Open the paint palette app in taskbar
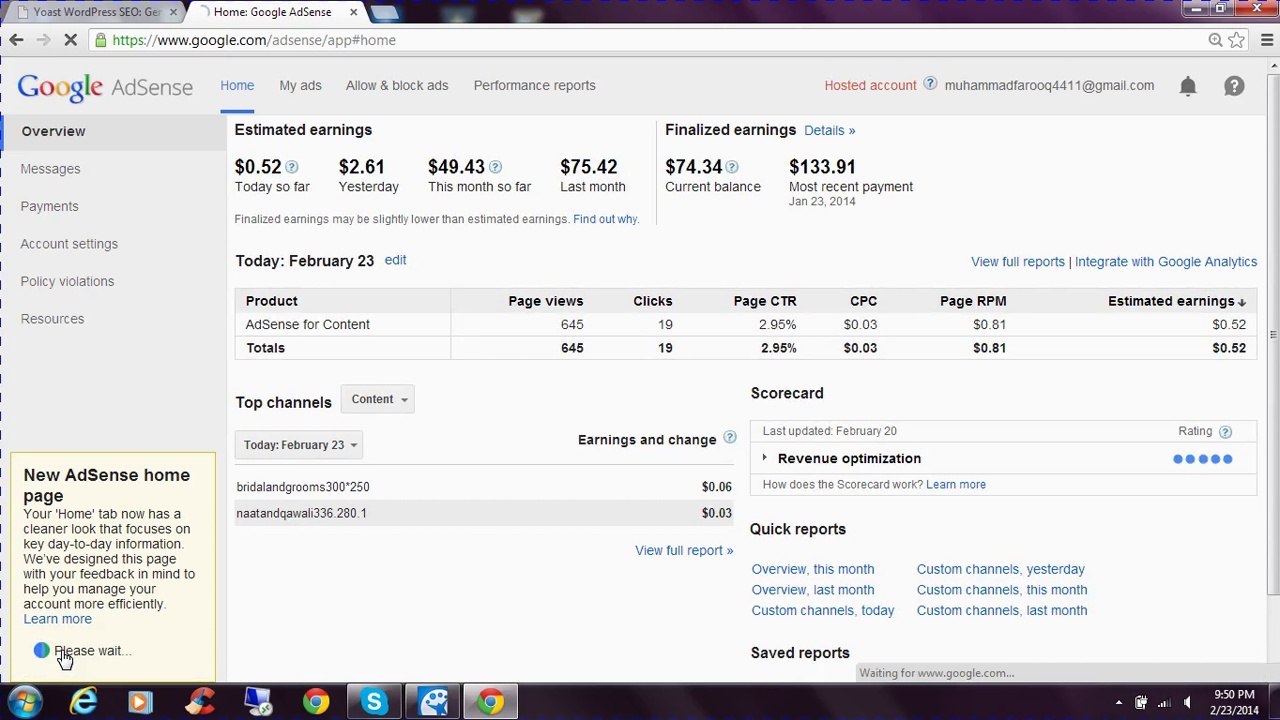Viewport: 1280px width, 720px height. click(433, 702)
